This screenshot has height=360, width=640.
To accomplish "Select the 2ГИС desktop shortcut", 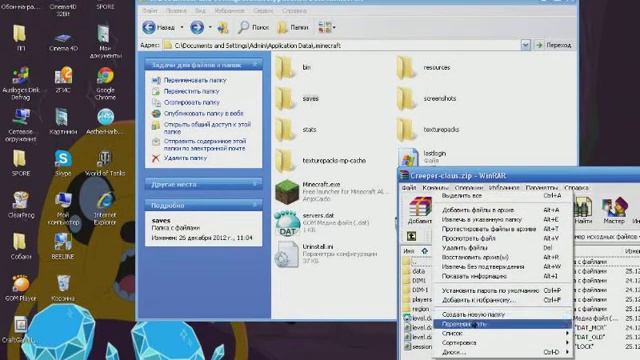I will click(x=63, y=79).
